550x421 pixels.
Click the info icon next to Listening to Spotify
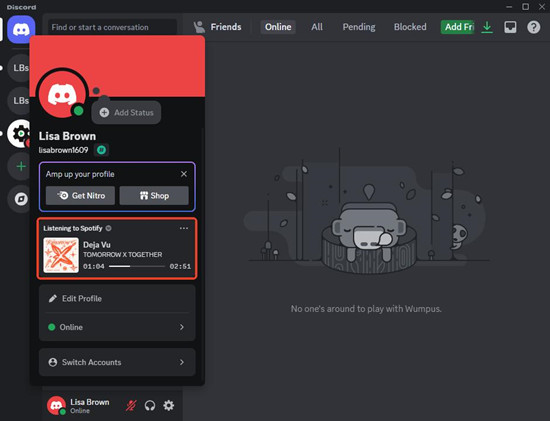(109, 228)
